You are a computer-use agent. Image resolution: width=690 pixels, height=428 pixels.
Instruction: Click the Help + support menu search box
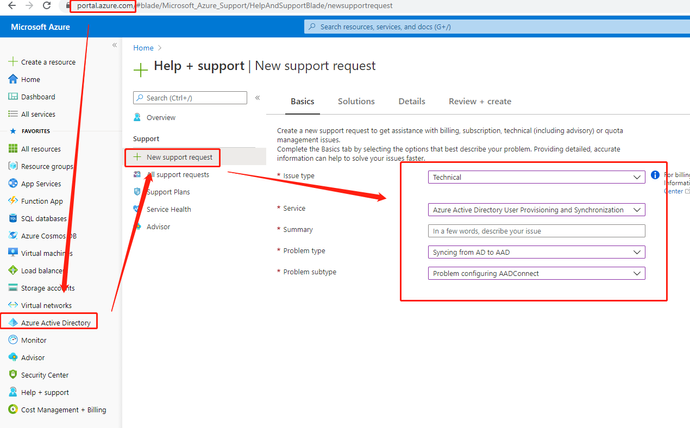click(x=190, y=98)
